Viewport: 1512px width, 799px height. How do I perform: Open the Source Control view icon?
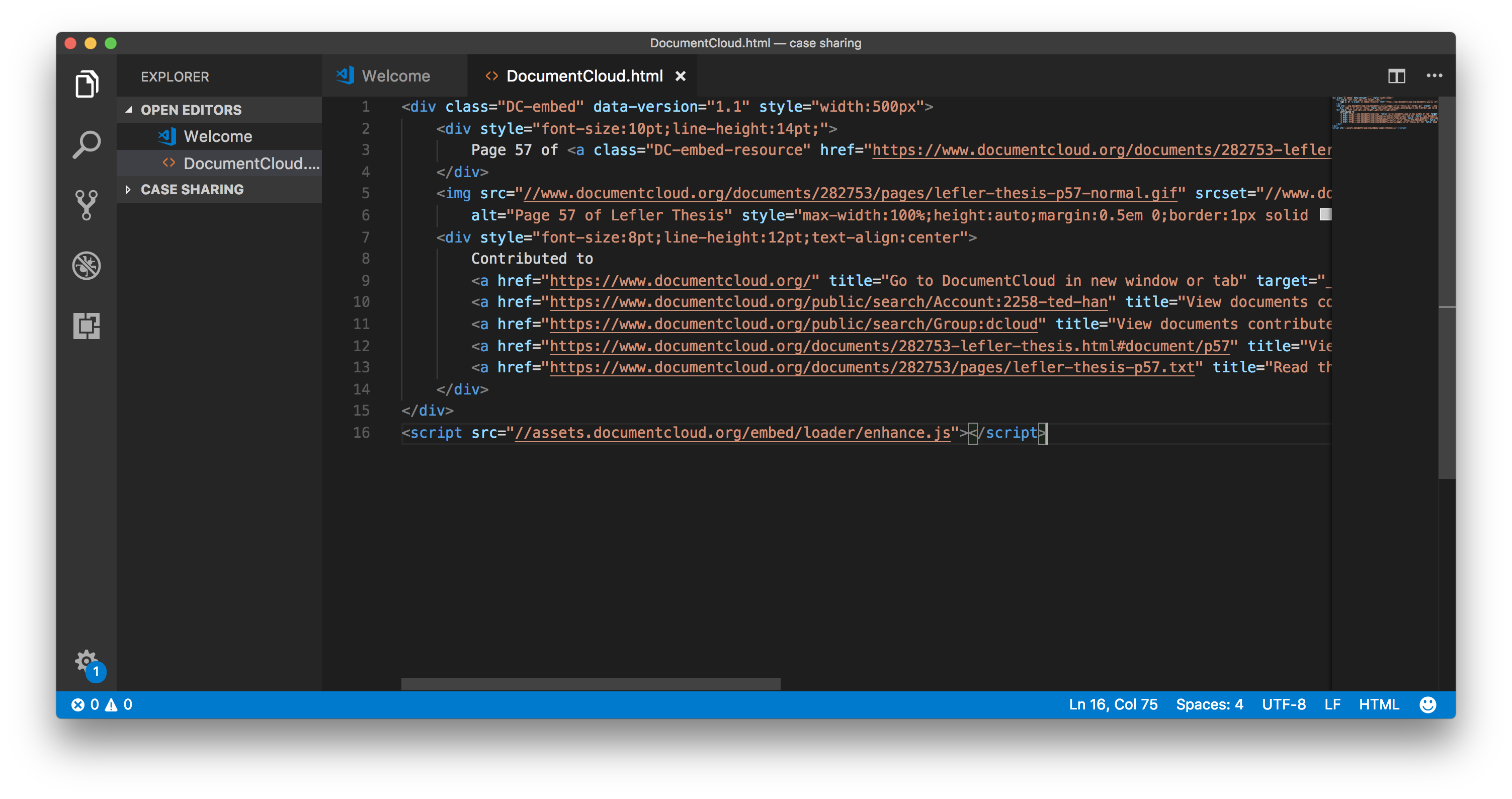tap(87, 205)
